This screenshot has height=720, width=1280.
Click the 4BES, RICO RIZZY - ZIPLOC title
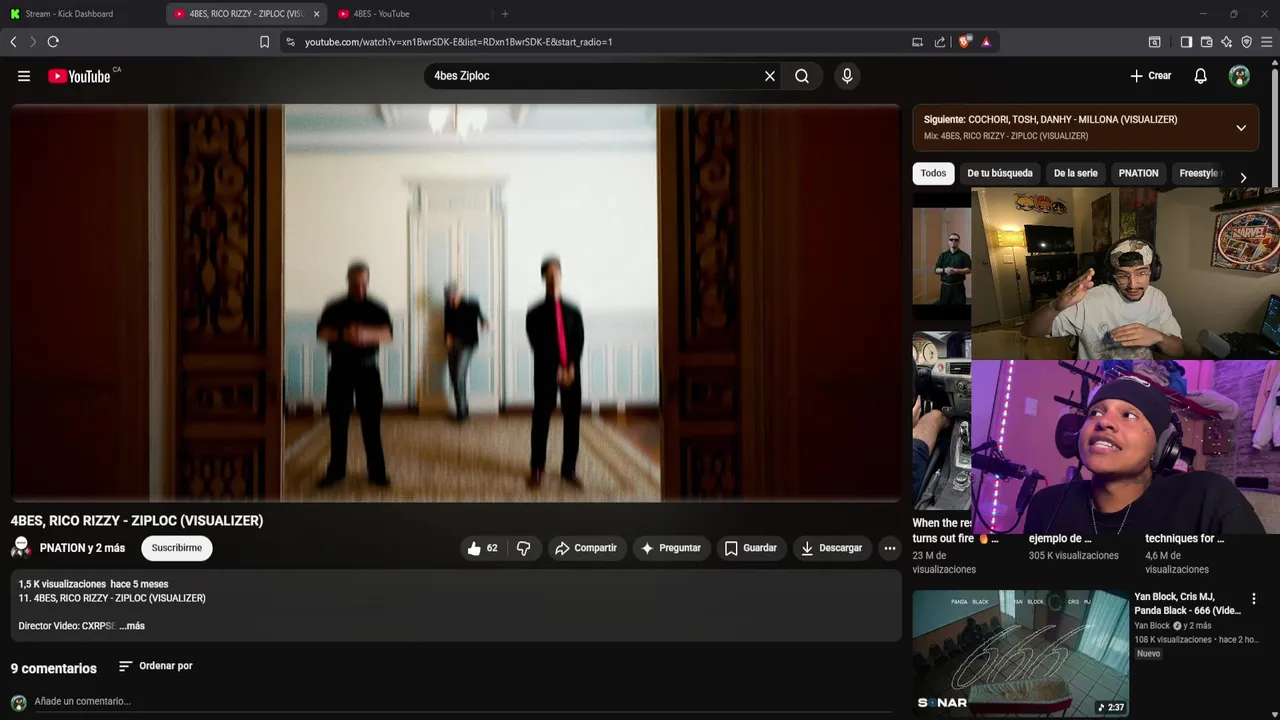pyautogui.click(x=137, y=521)
